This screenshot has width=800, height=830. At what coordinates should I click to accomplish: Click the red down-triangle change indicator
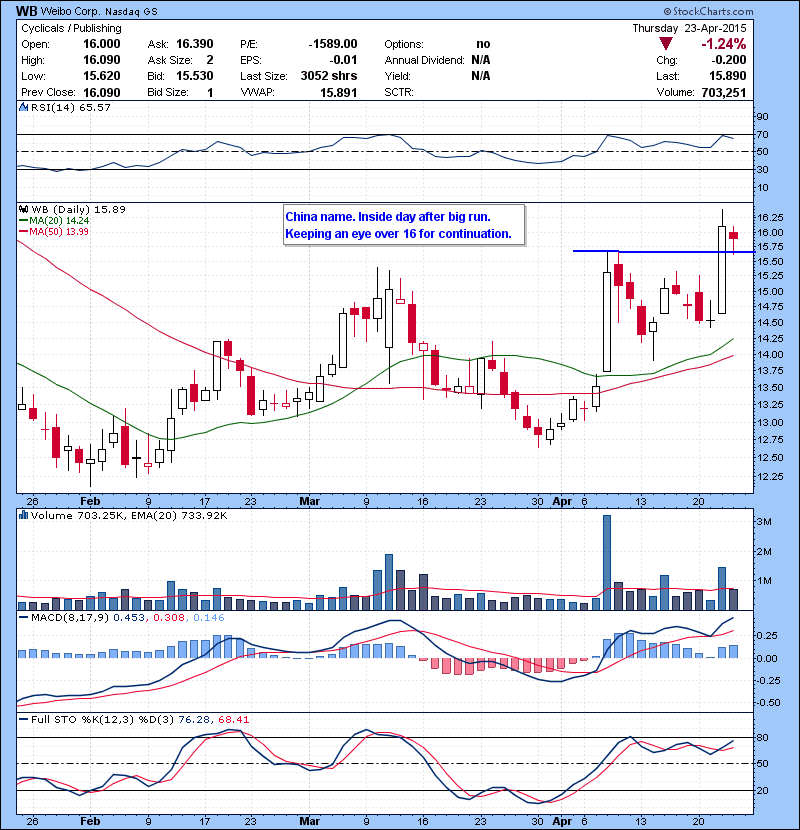point(666,43)
